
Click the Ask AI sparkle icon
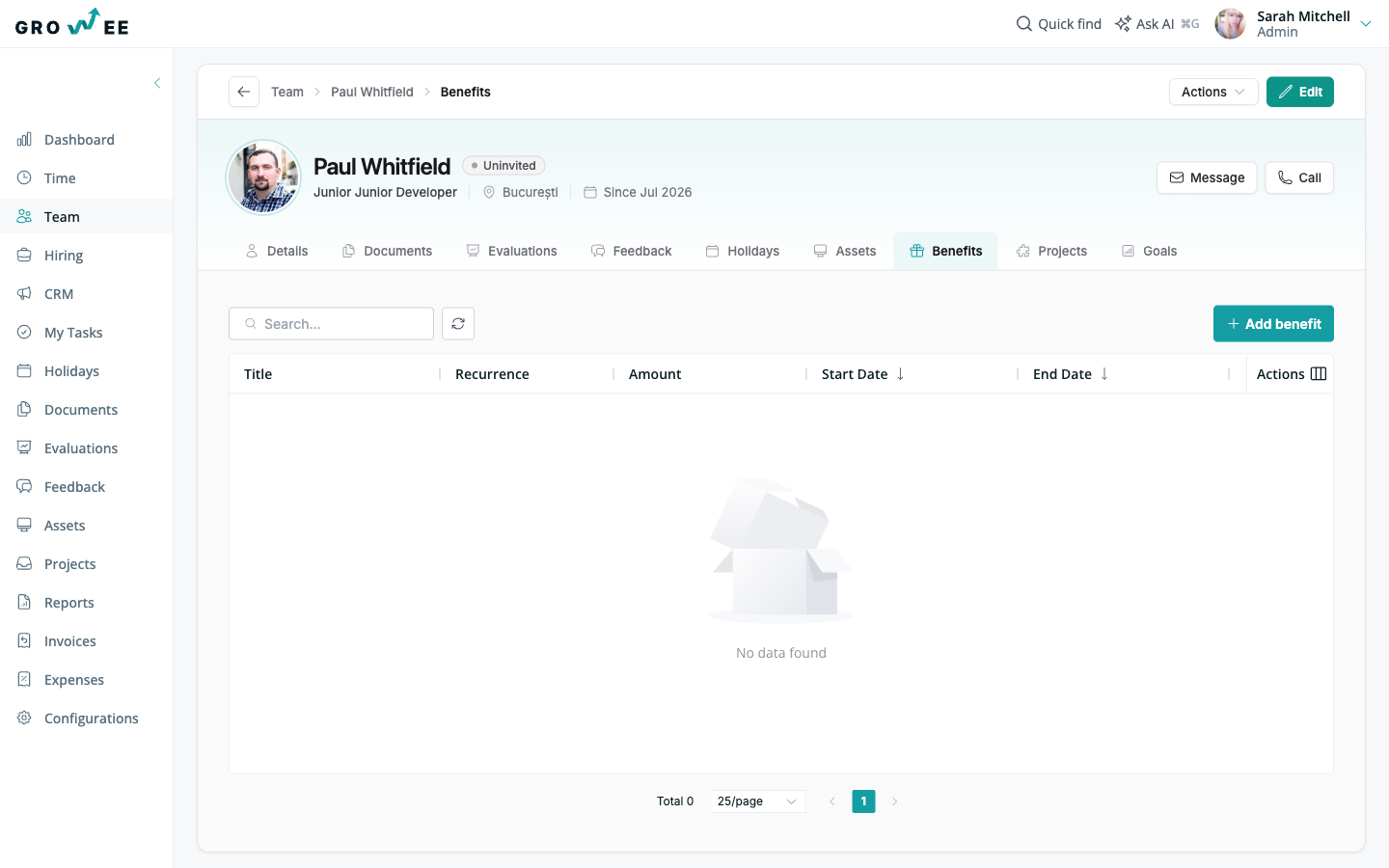1123,23
